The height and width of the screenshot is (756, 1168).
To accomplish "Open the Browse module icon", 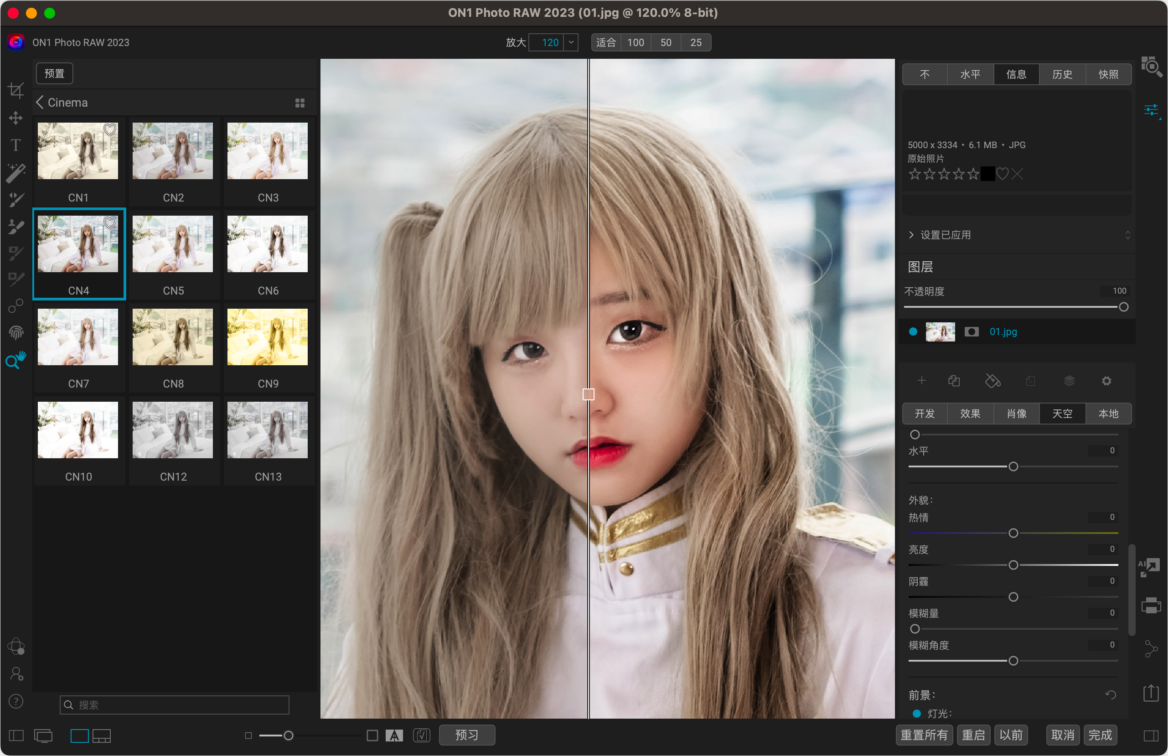I will tap(1151, 66).
